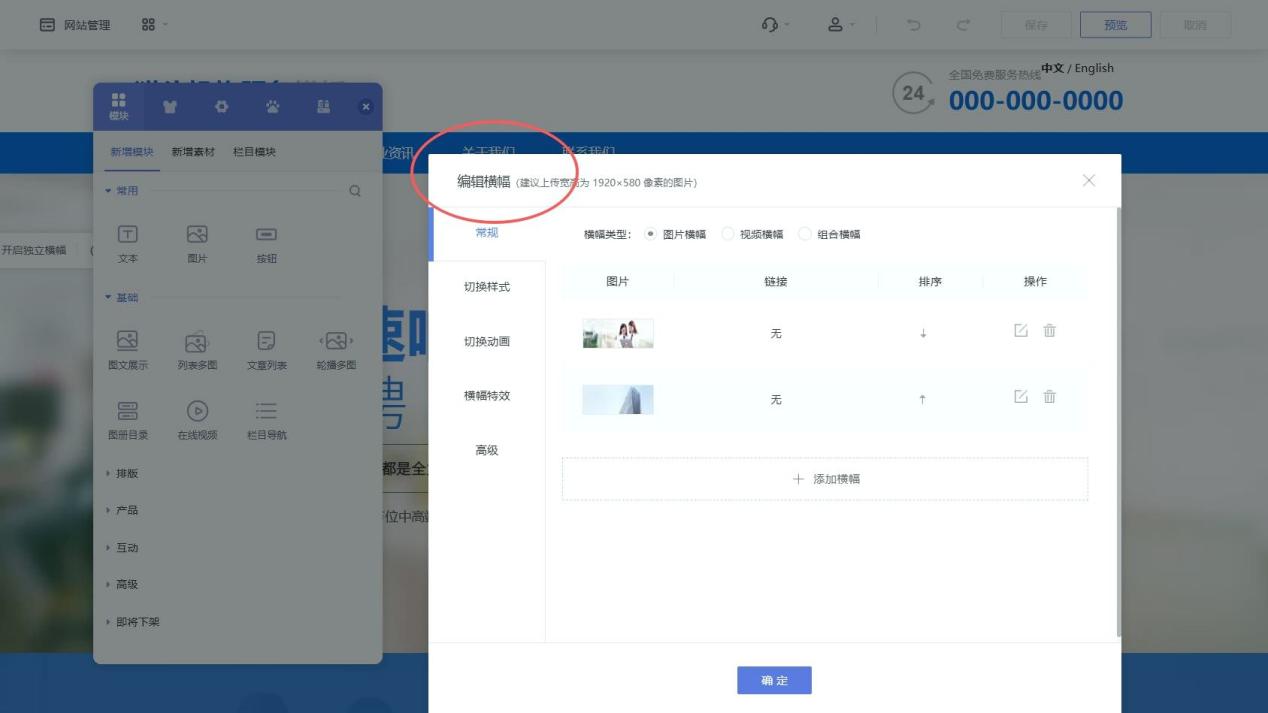Viewport: 1268px width, 713px height.
Task: Confirm banner edits with the 确定 button
Action: pyautogui.click(x=774, y=680)
